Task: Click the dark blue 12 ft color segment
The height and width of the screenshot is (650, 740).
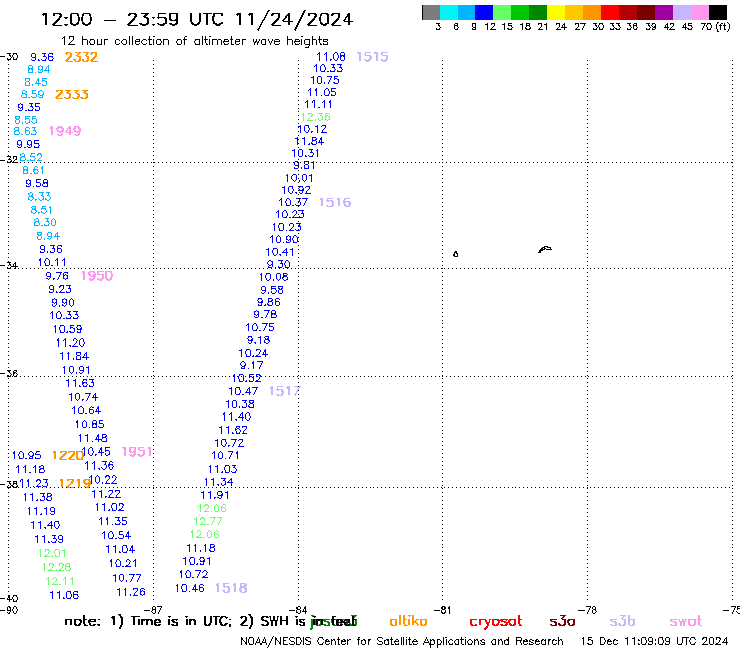Action: [484, 12]
